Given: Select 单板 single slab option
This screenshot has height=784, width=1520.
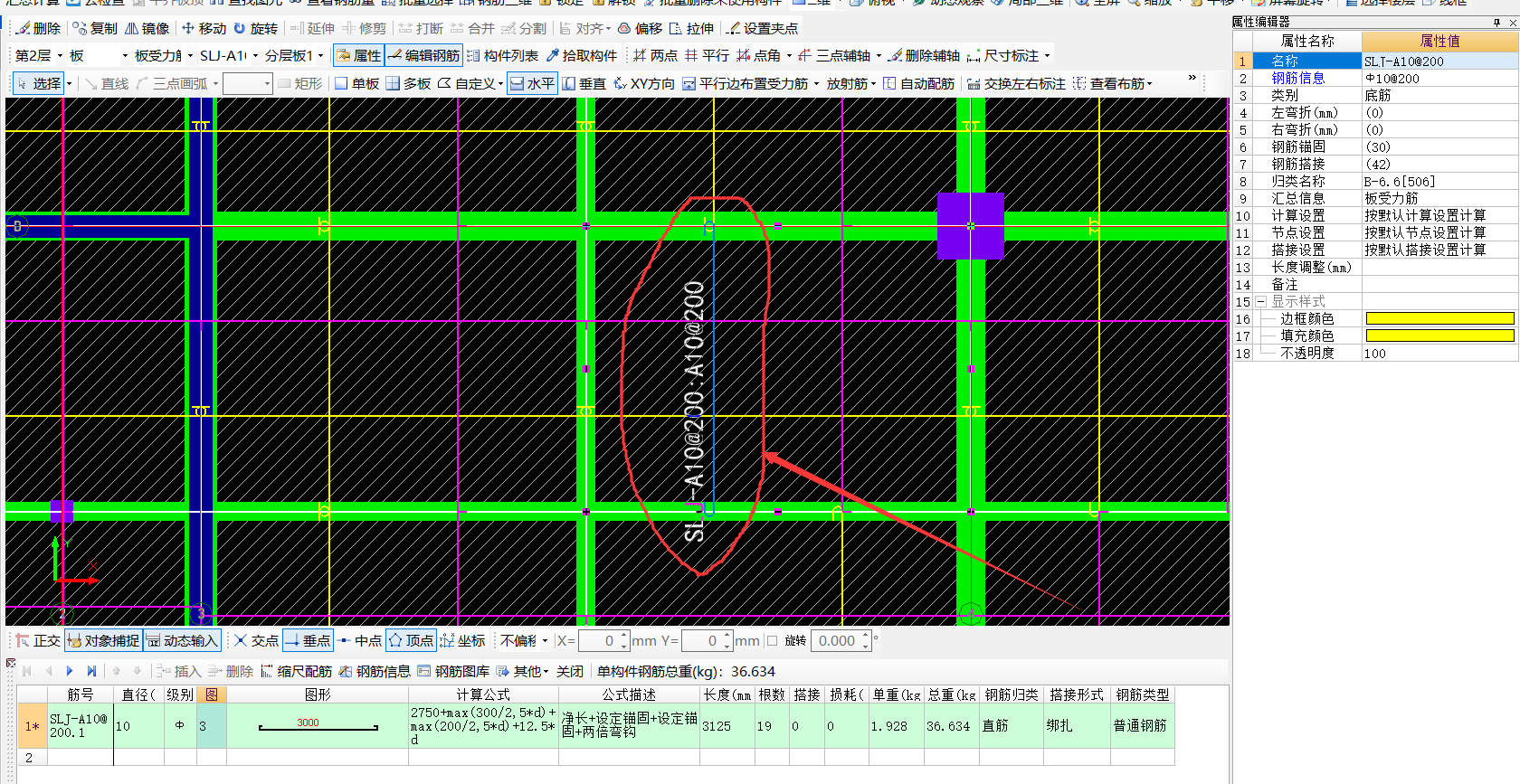Looking at the screenshot, I should coord(357,83).
